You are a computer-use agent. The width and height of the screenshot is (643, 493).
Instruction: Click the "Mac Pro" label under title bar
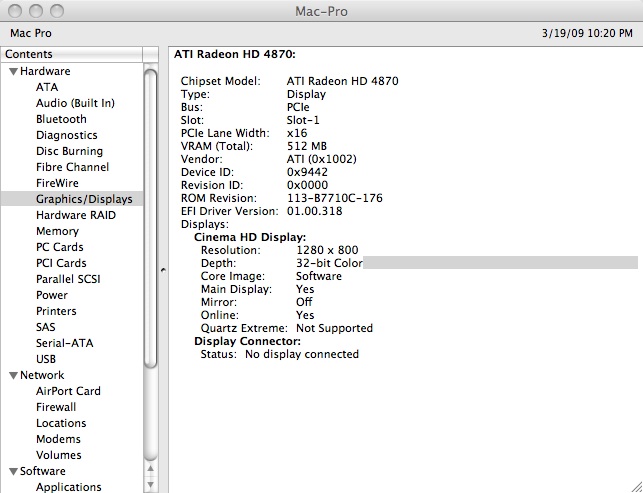point(31,33)
